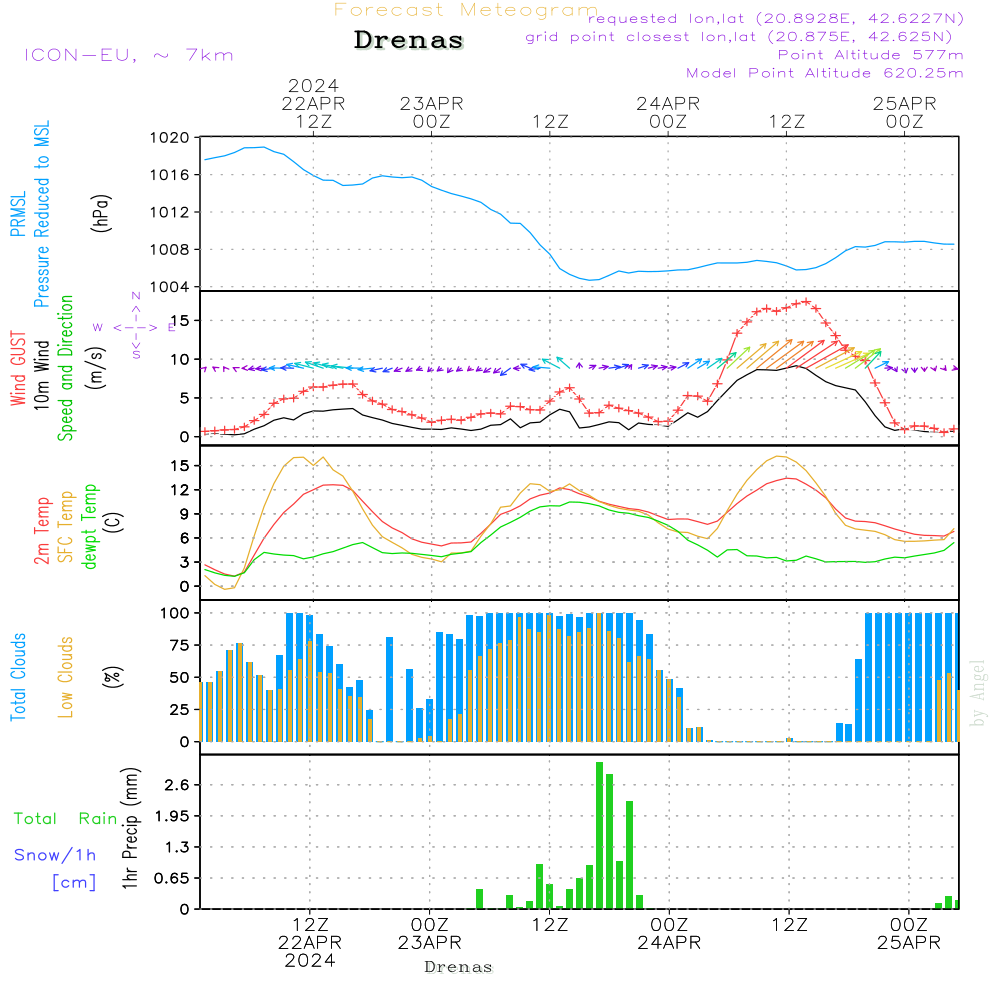The height and width of the screenshot is (1000, 1000).
Task: Click the tallest green precipitation bar
Action: coord(599,835)
